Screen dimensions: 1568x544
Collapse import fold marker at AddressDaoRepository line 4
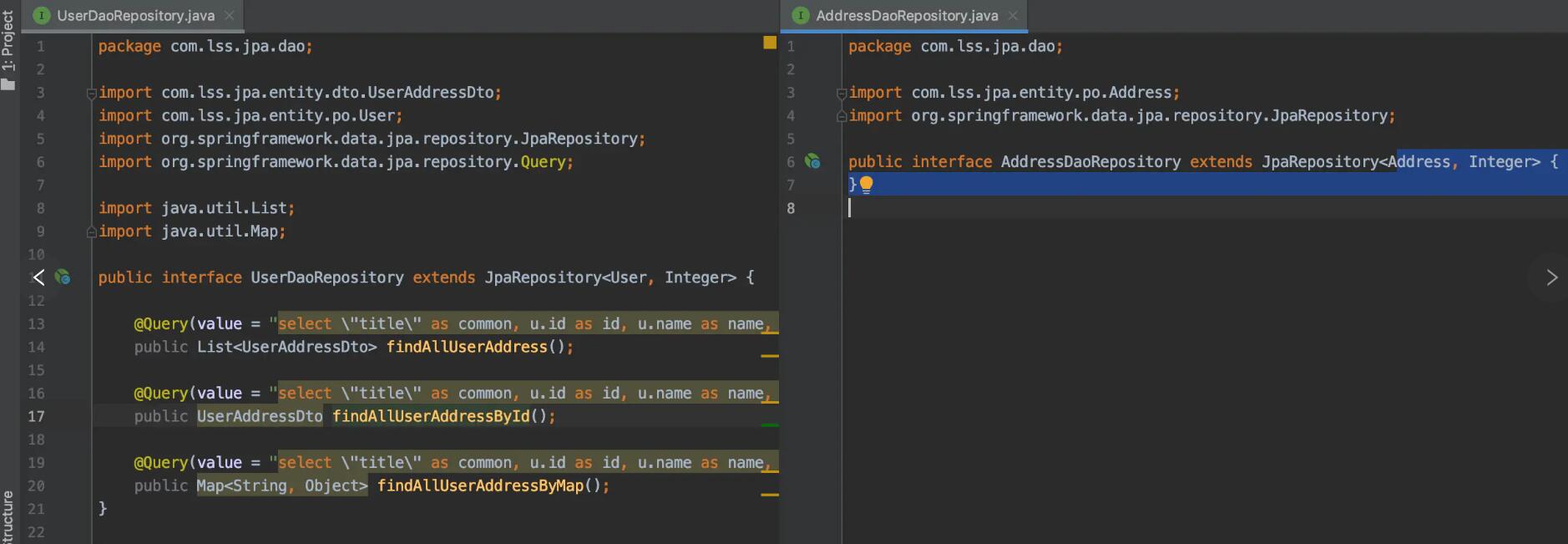coord(842,117)
